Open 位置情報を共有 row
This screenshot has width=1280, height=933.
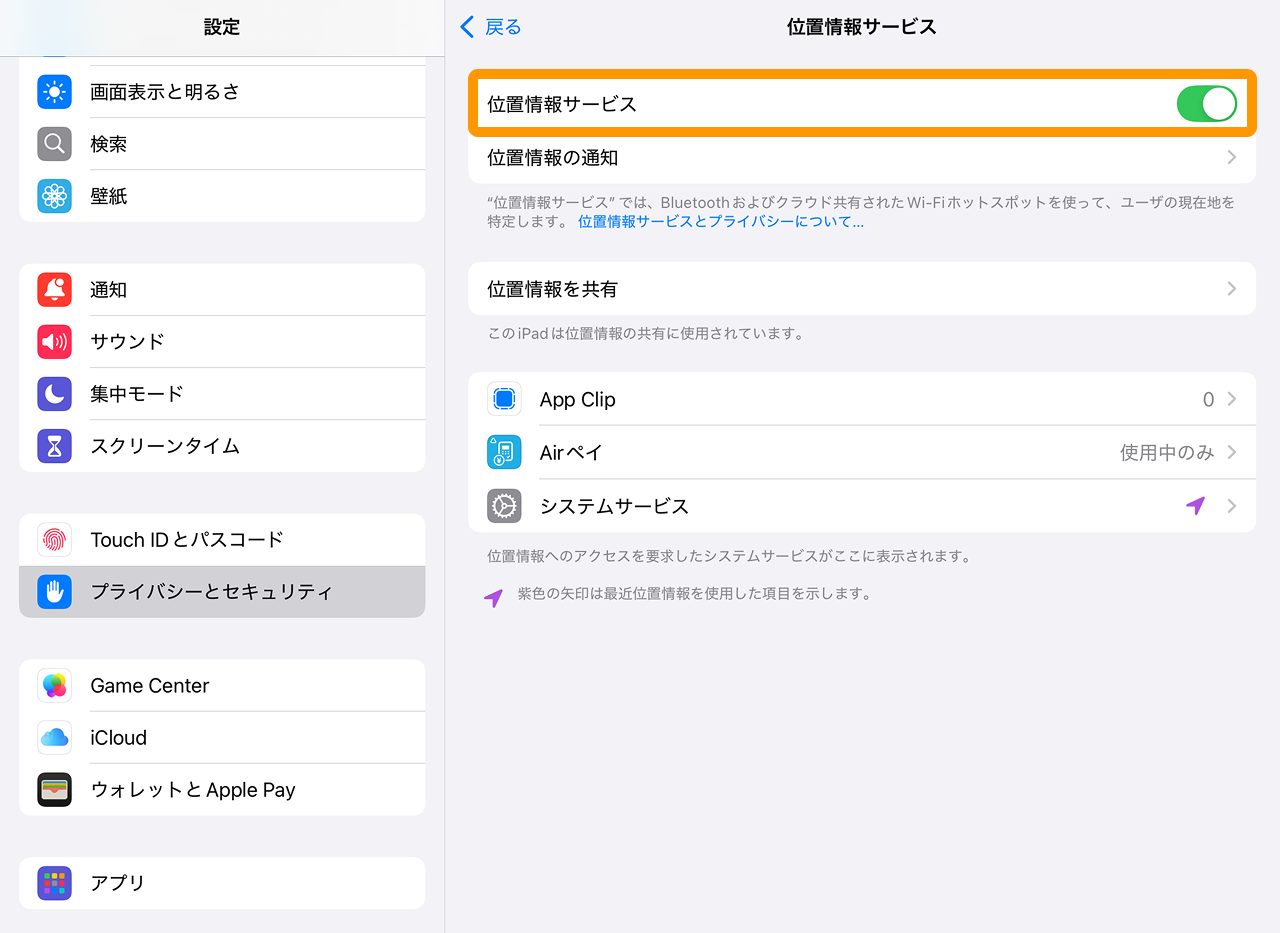coord(862,289)
